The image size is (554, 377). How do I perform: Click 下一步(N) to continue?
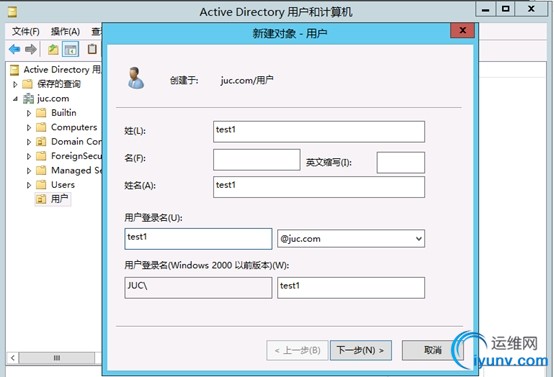click(x=361, y=351)
